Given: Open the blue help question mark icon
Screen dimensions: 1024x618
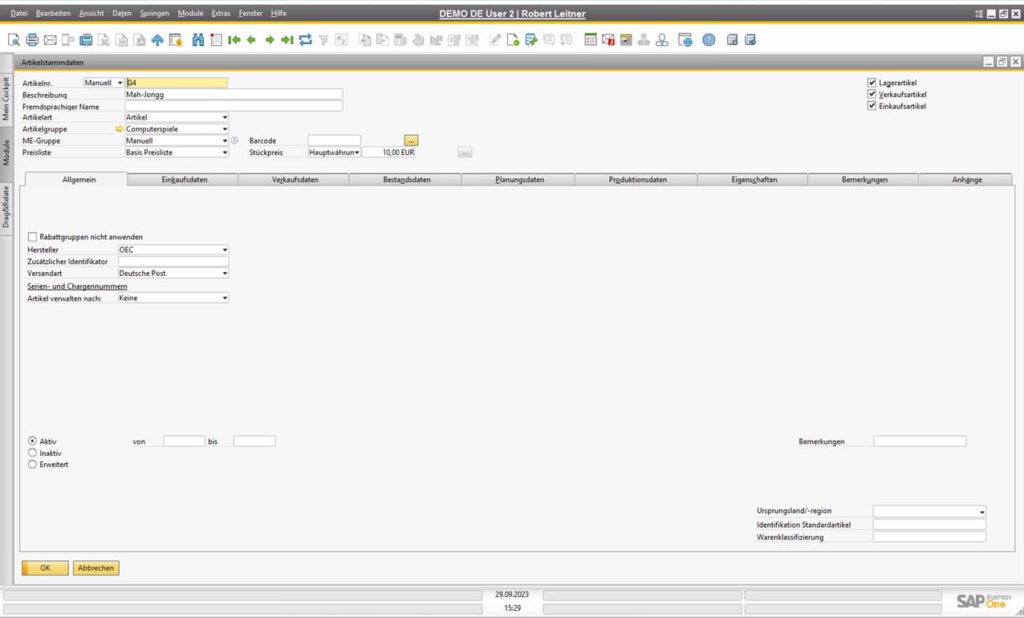Looking at the screenshot, I should tap(709, 40).
